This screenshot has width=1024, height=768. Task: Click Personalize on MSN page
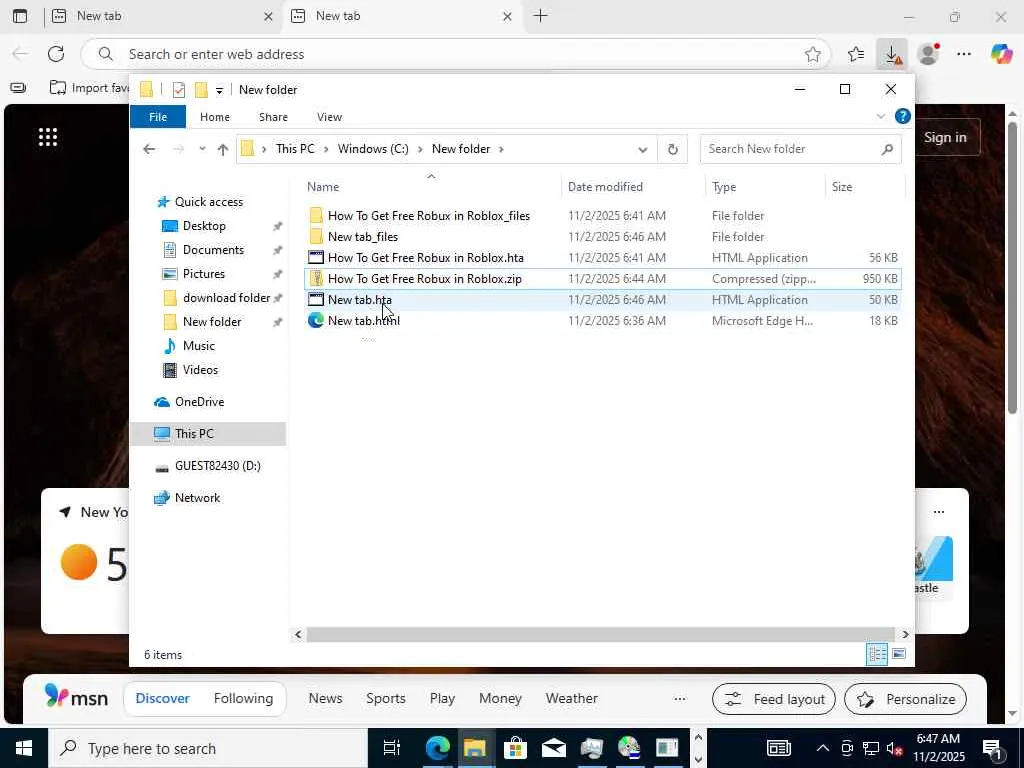[x=905, y=699]
